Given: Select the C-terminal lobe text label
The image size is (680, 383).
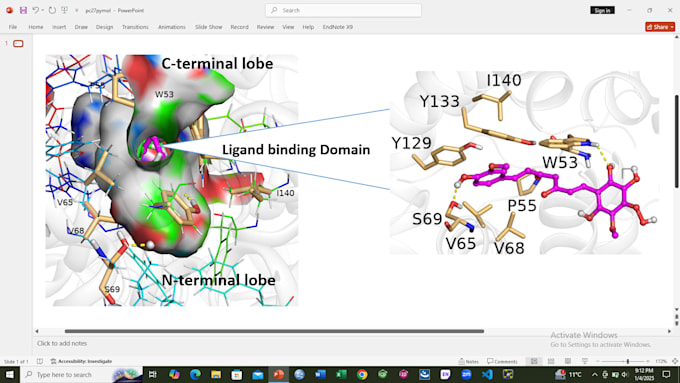Looking at the screenshot, I should pos(217,64).
